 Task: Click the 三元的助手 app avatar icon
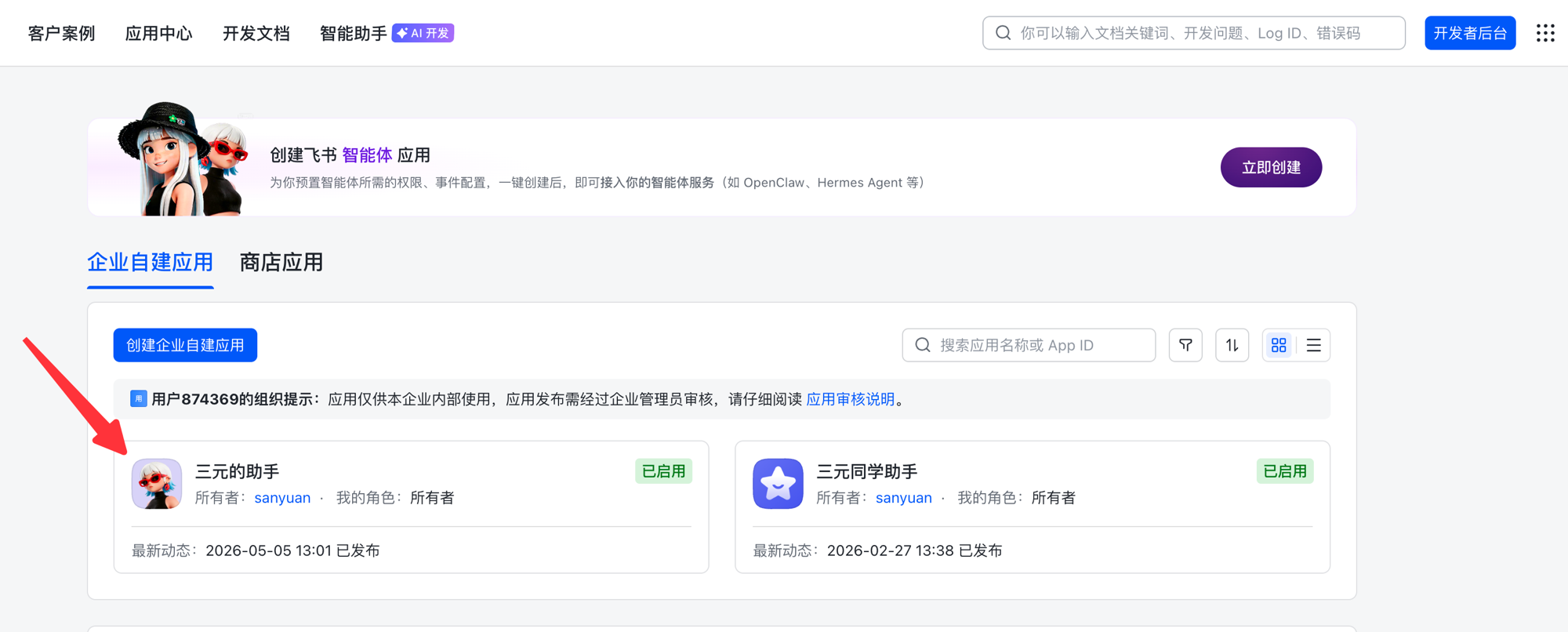157,484
